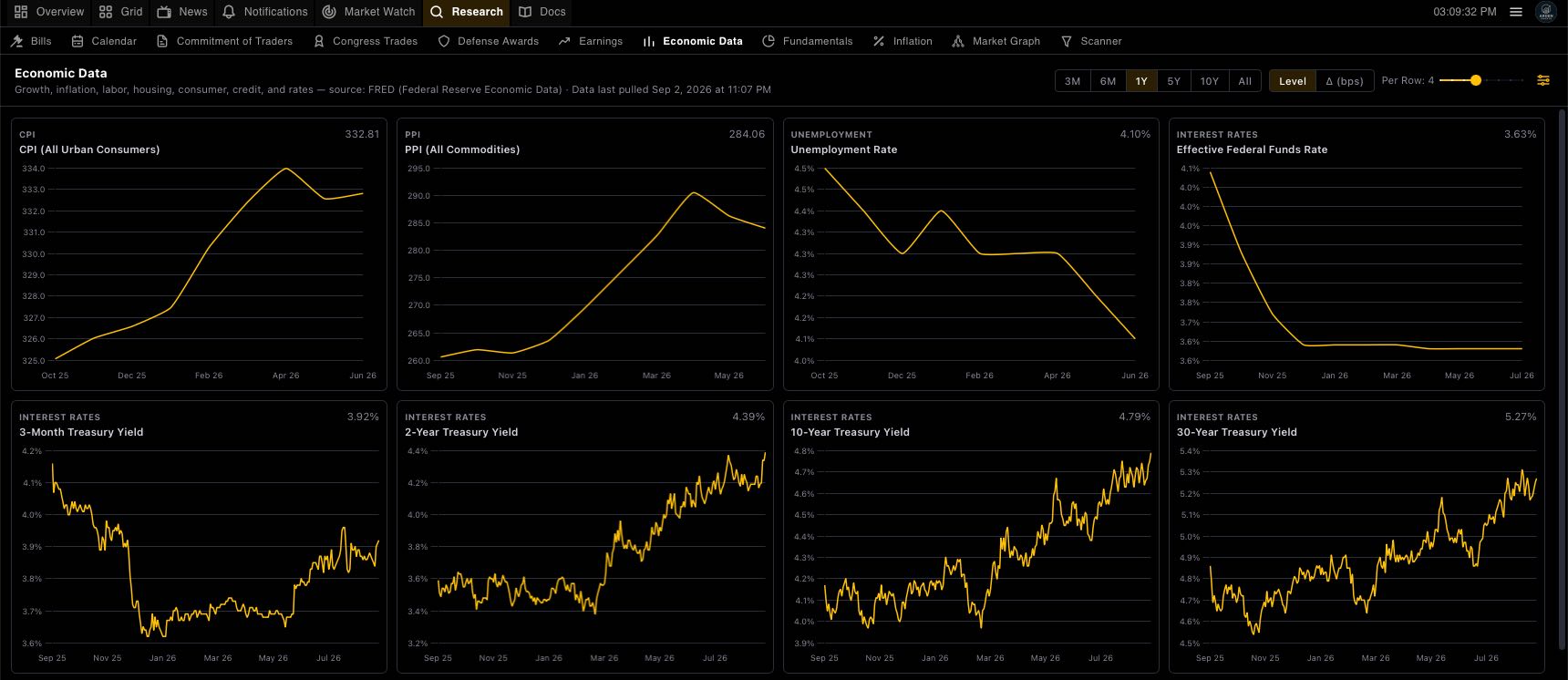Image resolution: width=1568 pixels, height=680 pixels.
Task: Select the All time range
Action: point(1245,81)
